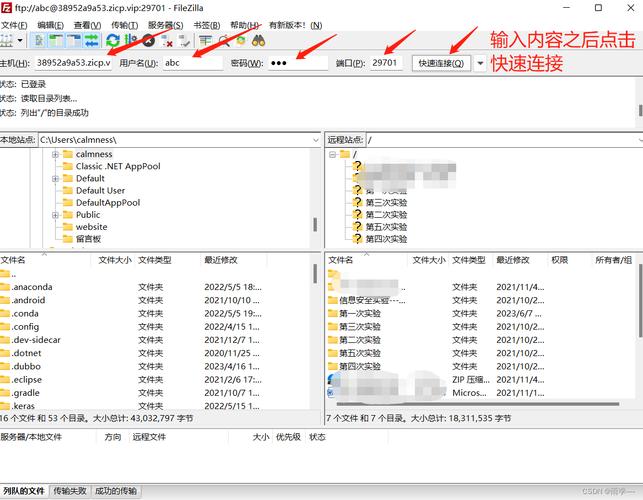
Task: Select the DefaultAppPool folder
Action: pyautogui.click(x=108, y=203)
